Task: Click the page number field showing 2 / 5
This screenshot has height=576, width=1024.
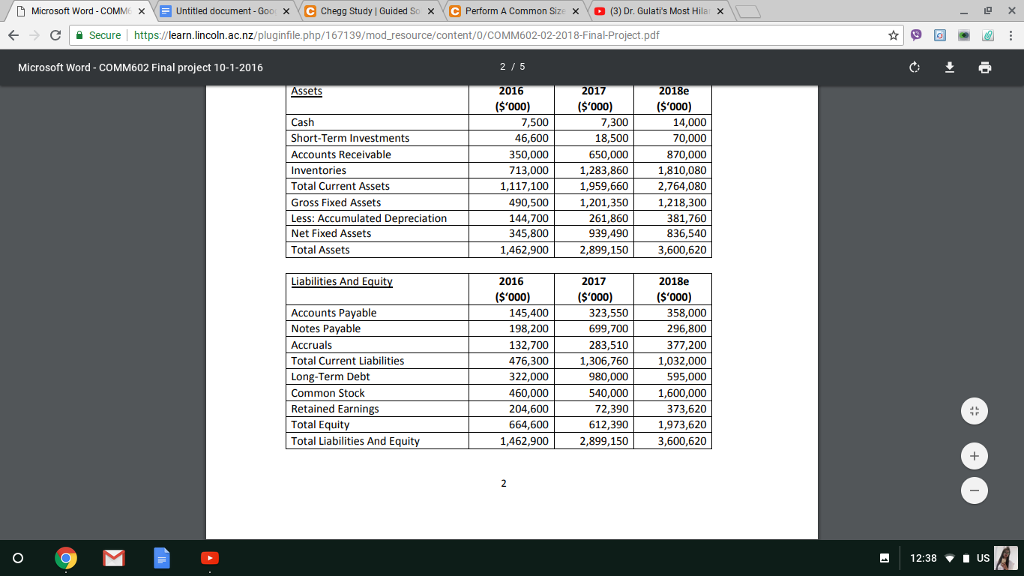Action: point(512,67)
